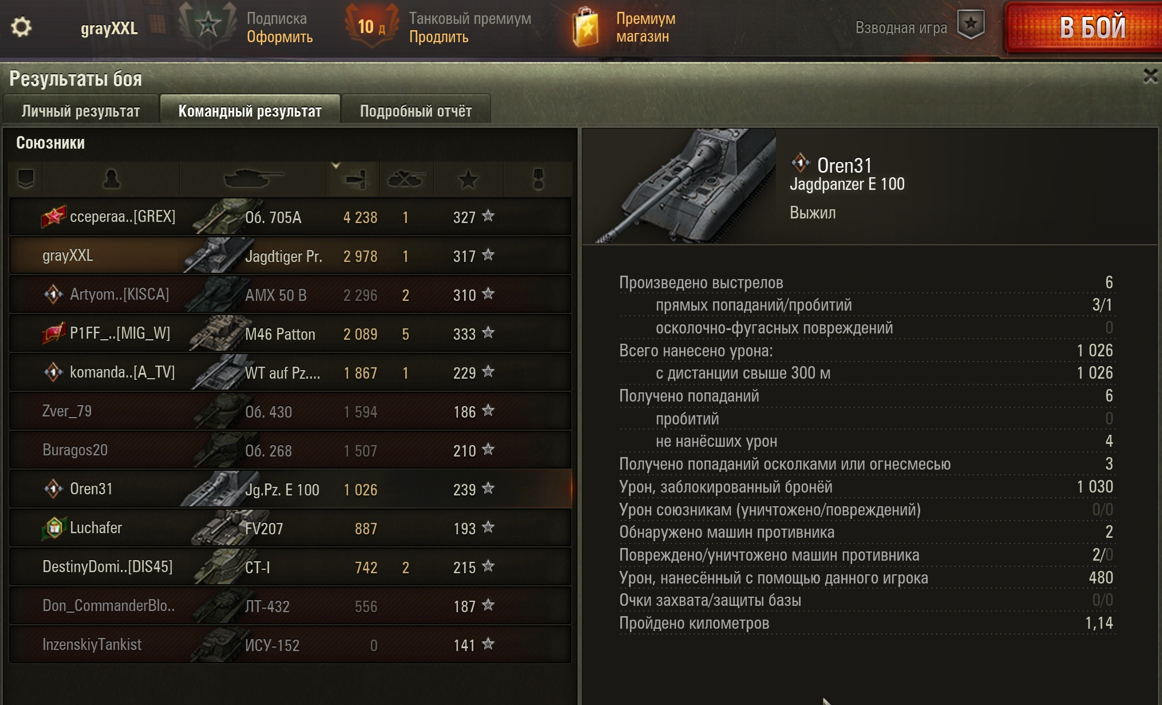
Task: Sort allies by platoon shield column icon
Action: click(x=26, y=179)
